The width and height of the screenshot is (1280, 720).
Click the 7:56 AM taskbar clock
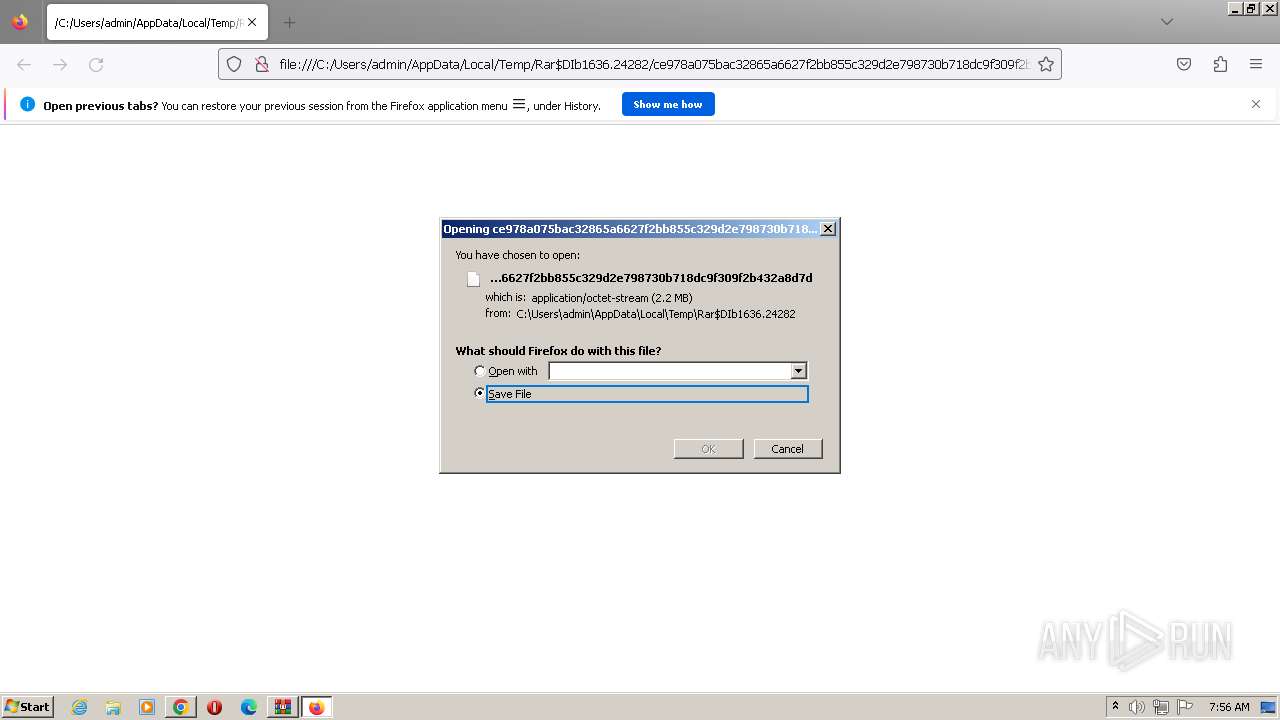[1229, 707]
